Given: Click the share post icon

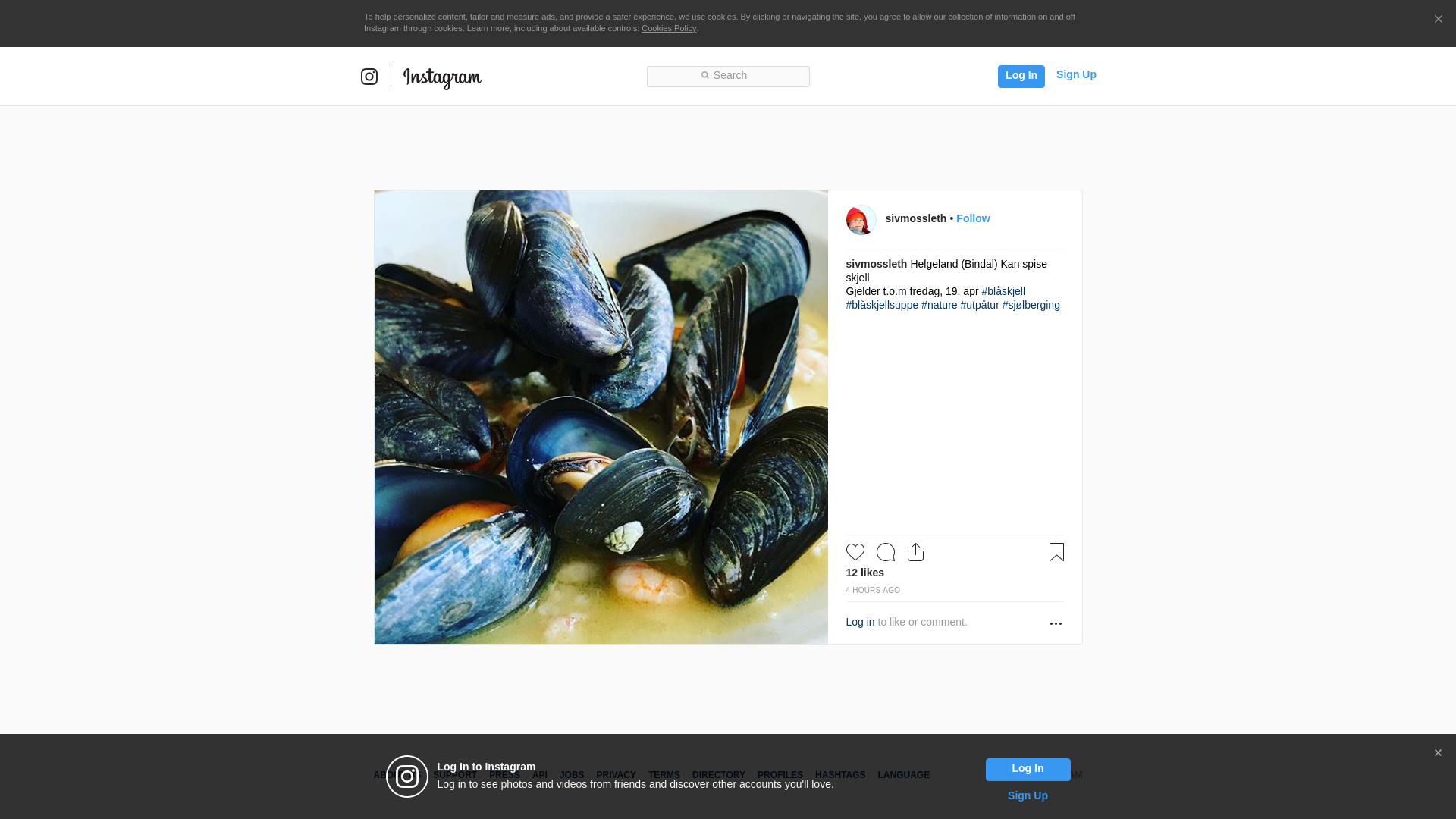Looking at the screenshot, I should [915, 552].
